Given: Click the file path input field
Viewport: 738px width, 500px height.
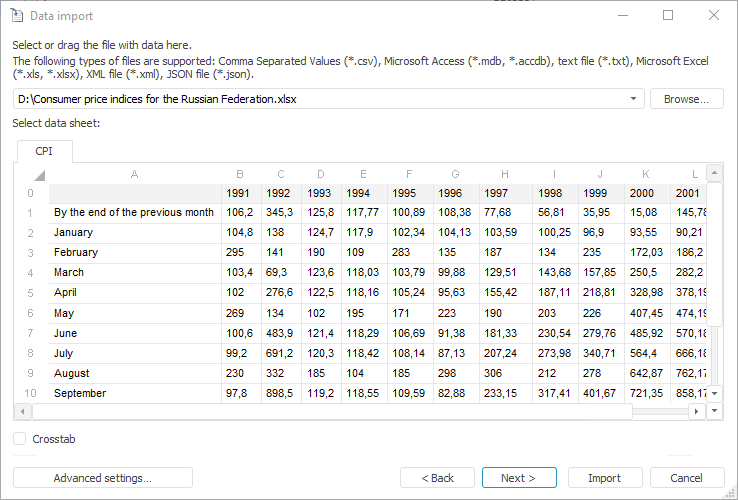Looking at the screenshot, I should [x=320, y=99].
